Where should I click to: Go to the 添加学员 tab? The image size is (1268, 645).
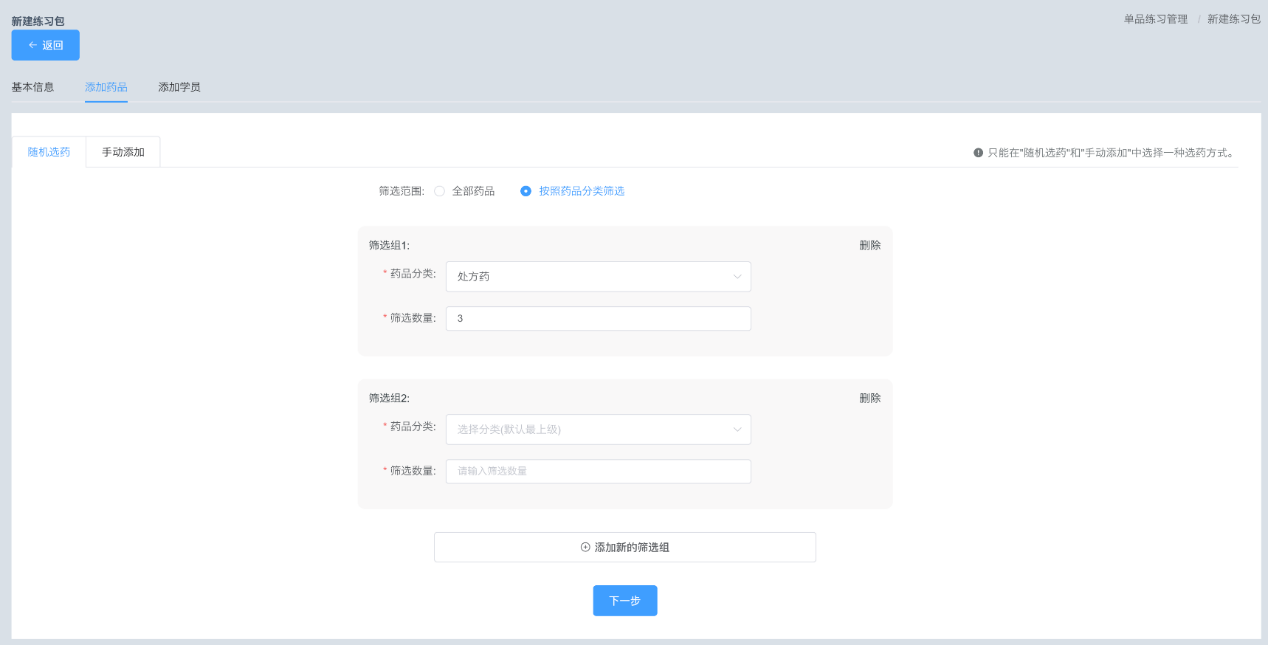point(179,87)
